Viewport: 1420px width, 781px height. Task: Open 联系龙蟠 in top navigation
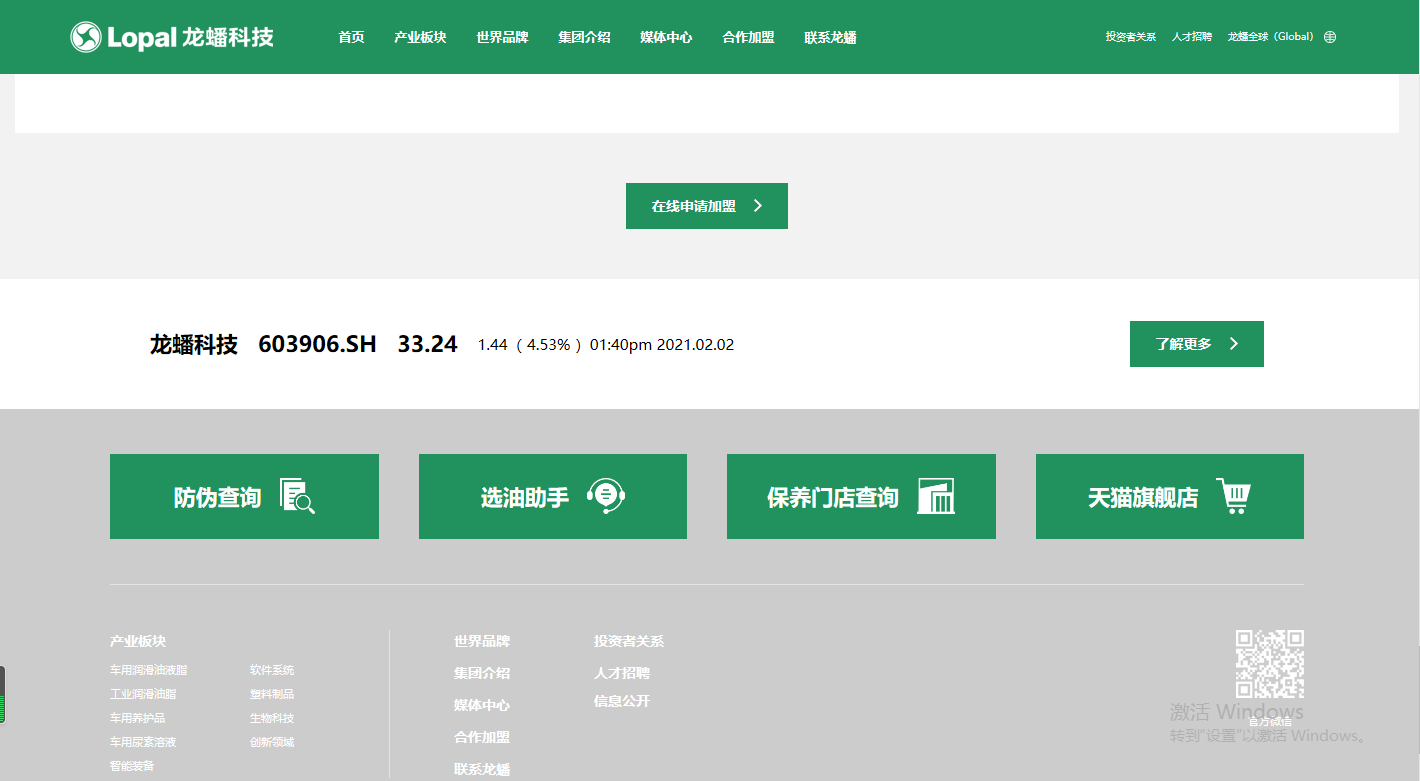(830, 37)
